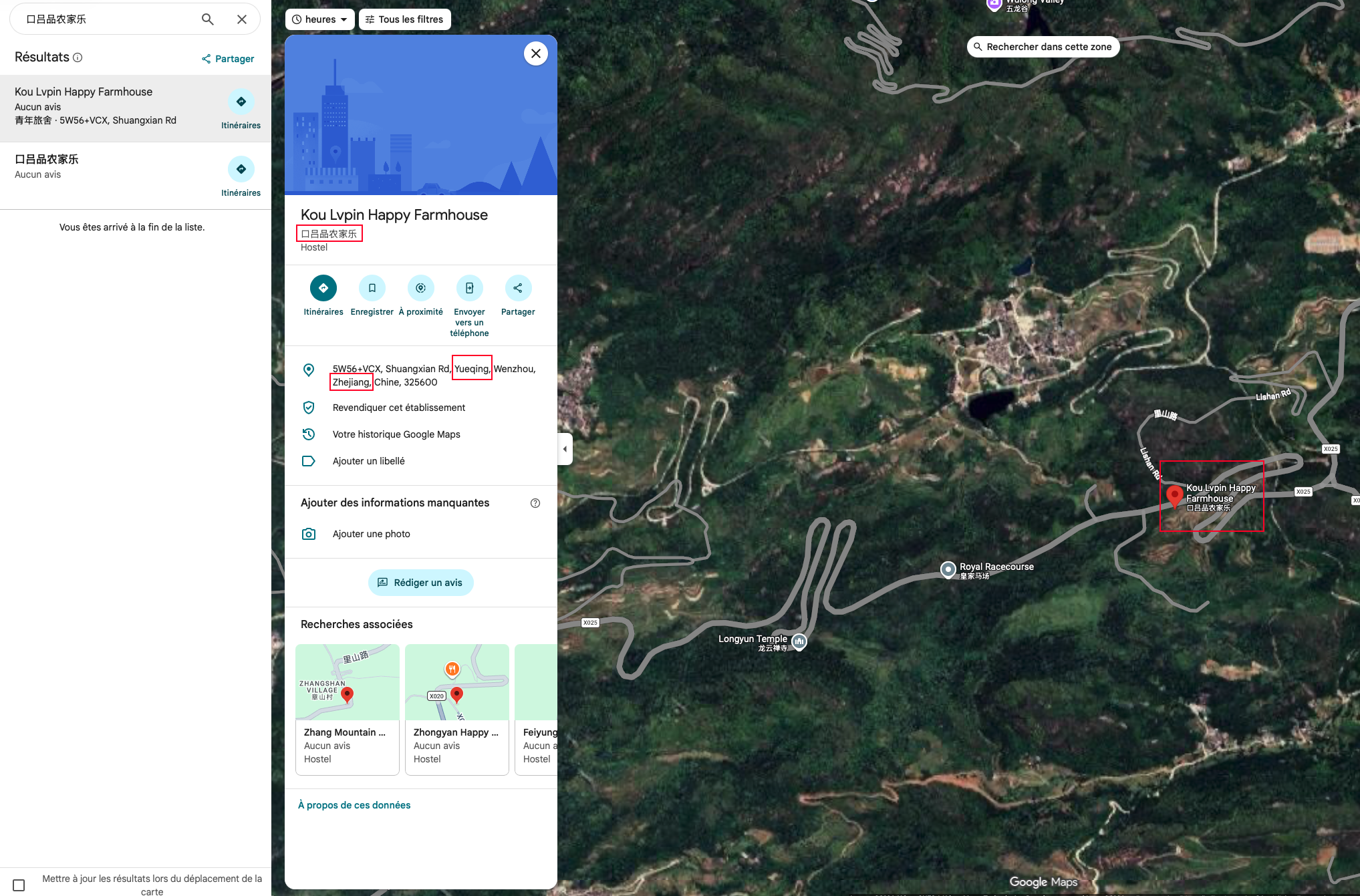1360x896 pixels.
Task: Get directions for Kou Lvpin Happy Farmhouse result
Action: [241, 109]
